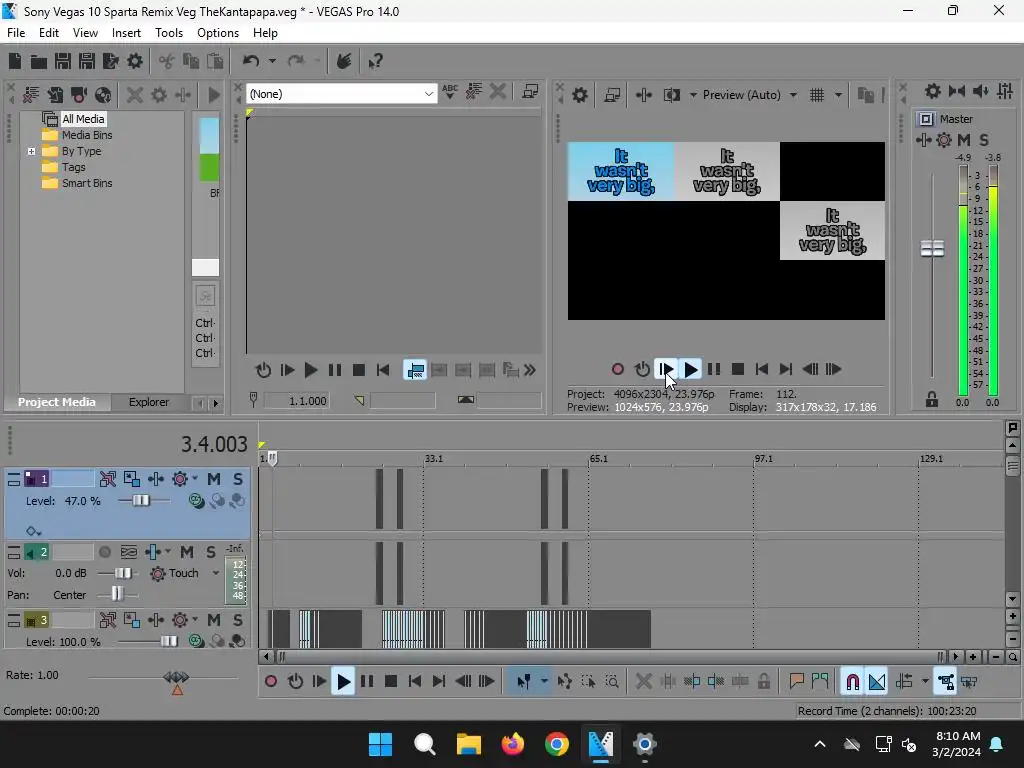Open Track FX on track 3
This screenshot has height=768, width=1024.
pos(155,620)
